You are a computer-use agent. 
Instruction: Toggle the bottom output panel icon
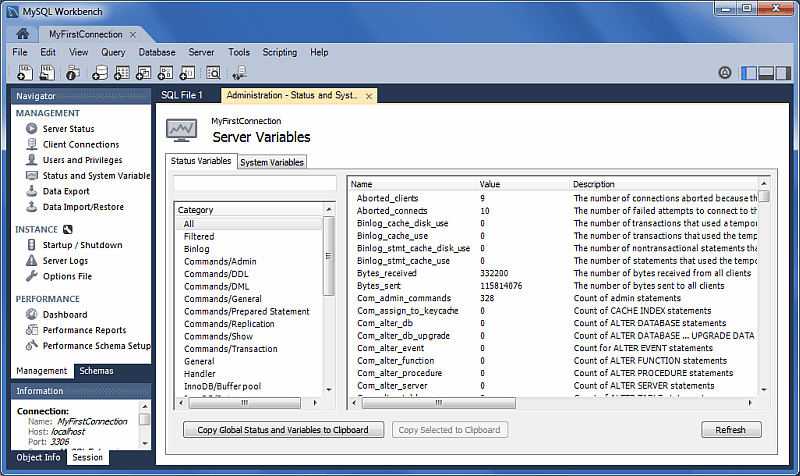[x=766, y=73]
